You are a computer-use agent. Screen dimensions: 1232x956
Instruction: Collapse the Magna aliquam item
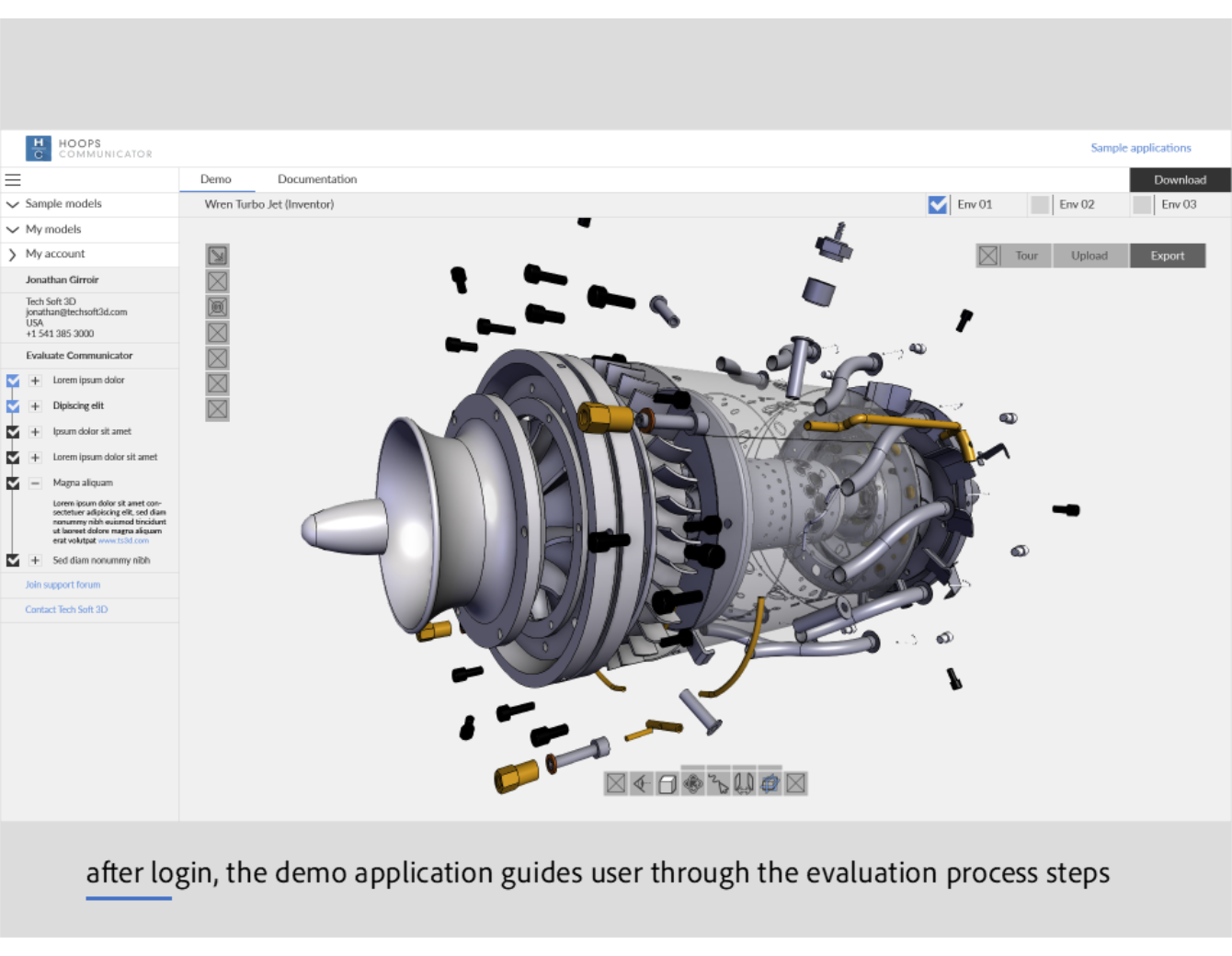[35, 483]
